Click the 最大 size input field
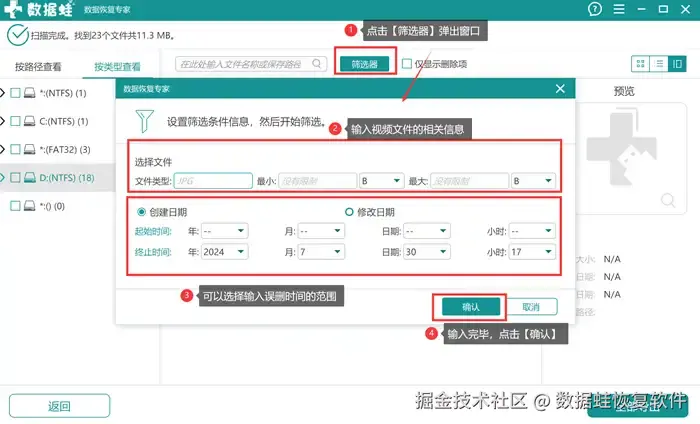Image resolution: width=700 pixels, height=424 pixels. point(469,181)
